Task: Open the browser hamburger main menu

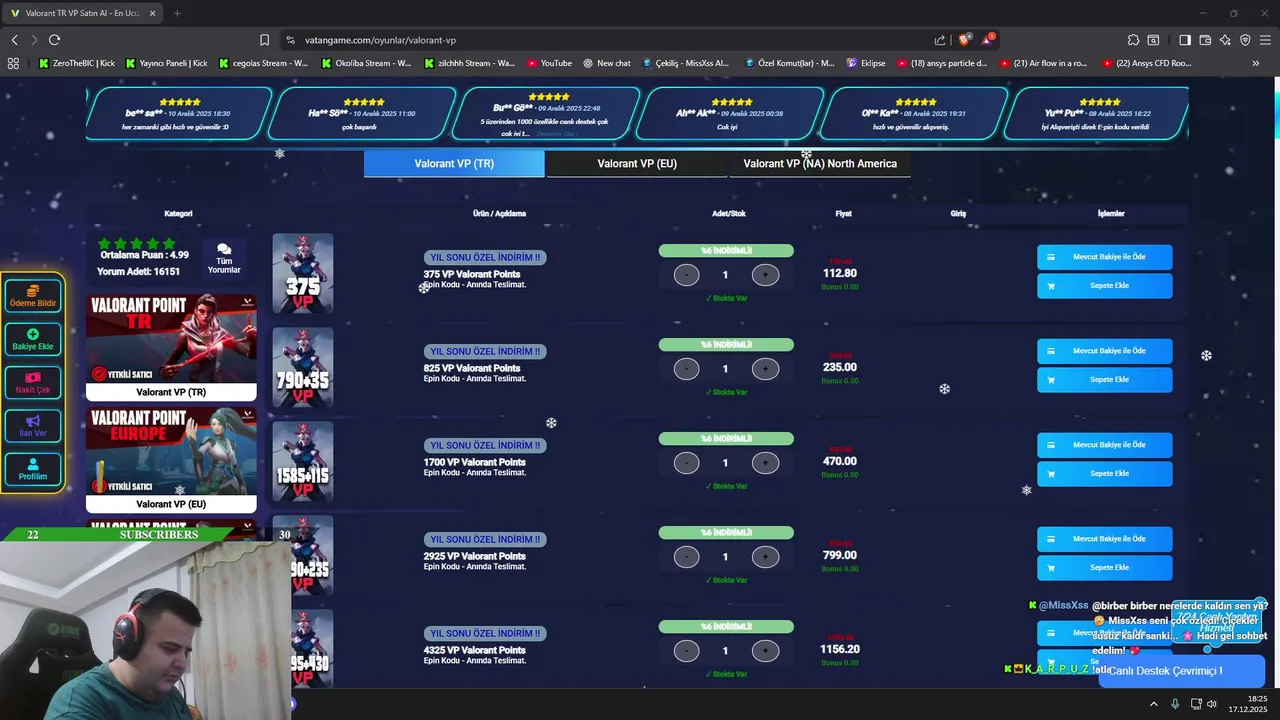Action: point(1265,40)
